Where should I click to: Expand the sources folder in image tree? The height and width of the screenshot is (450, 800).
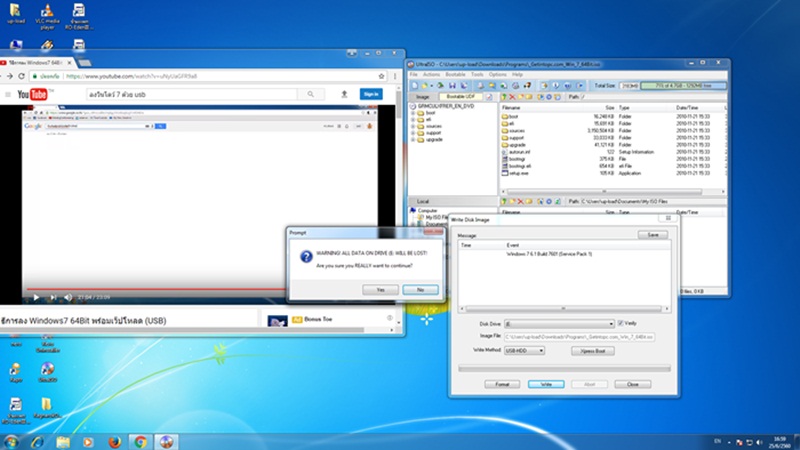tap(413, 126)
